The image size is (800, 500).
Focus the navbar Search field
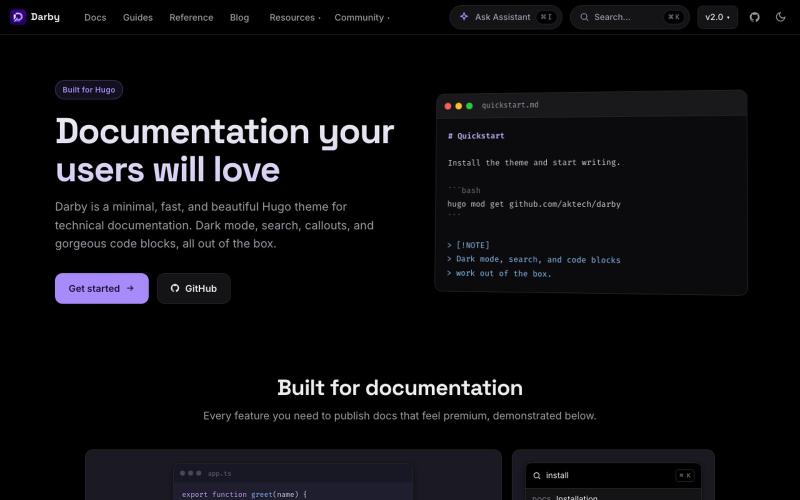click(630, 17)
